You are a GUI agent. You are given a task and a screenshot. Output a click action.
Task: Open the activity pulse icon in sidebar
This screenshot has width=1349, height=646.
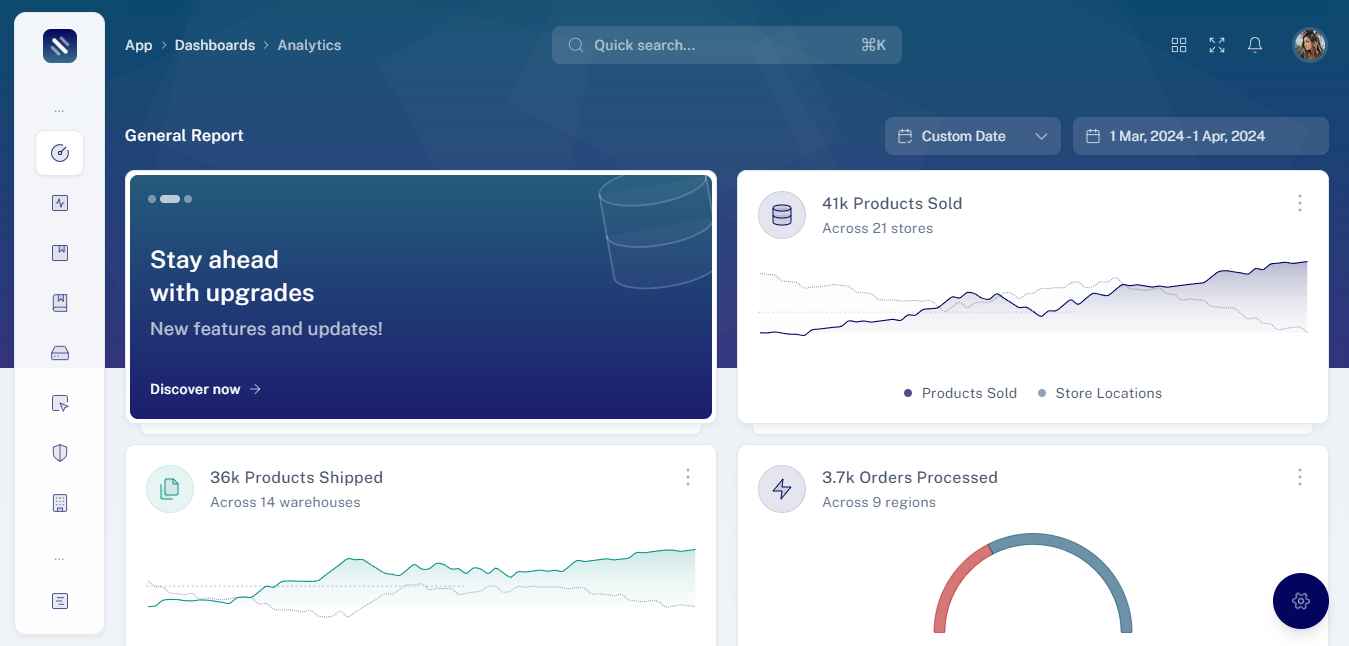[x=59, y=203]
